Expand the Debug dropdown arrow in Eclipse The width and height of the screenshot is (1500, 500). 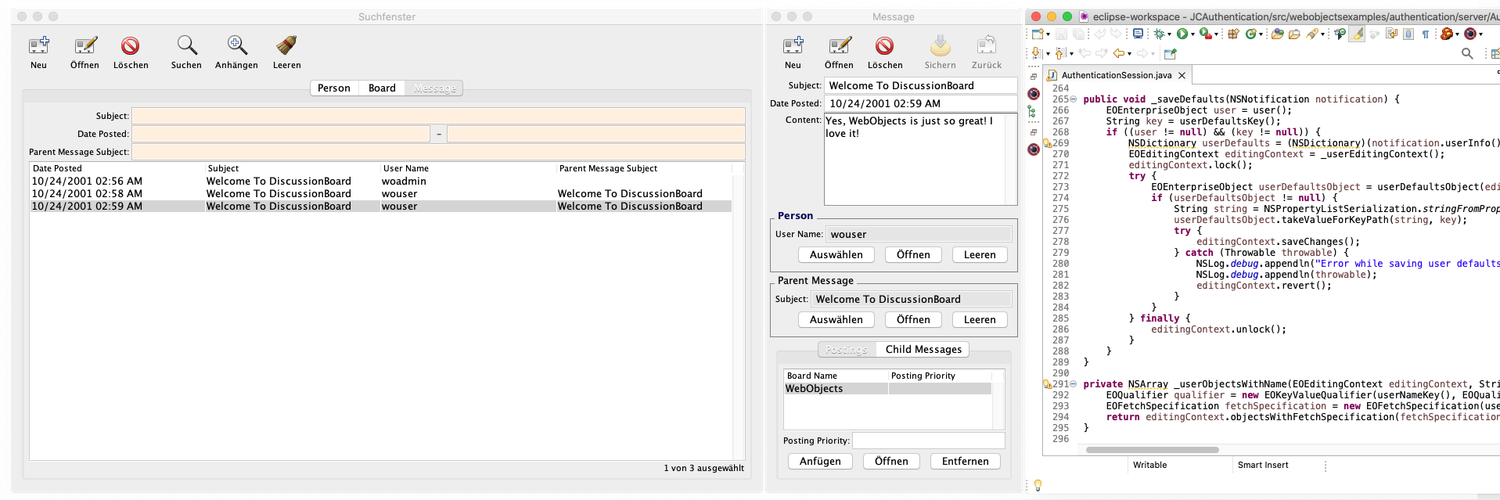point(1170,34)
